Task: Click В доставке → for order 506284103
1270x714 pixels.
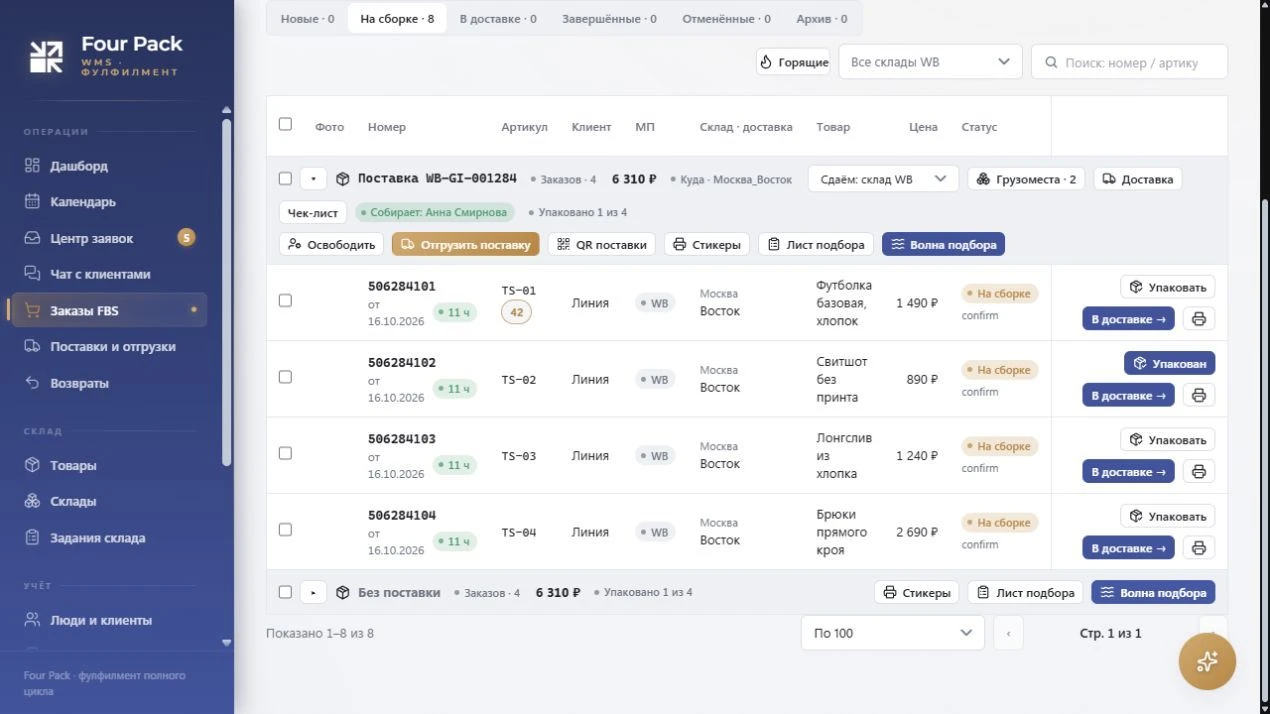Action: (1128, 472)
